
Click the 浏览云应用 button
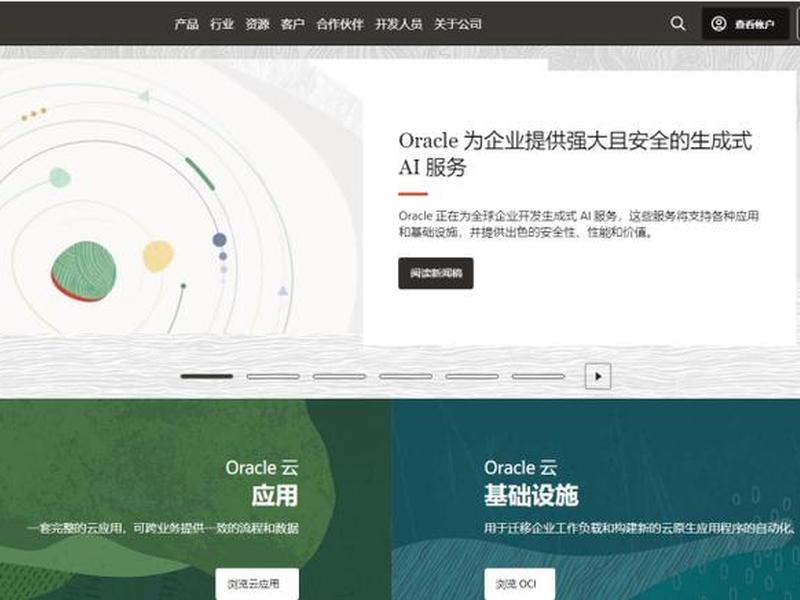(x=257, y=584)
